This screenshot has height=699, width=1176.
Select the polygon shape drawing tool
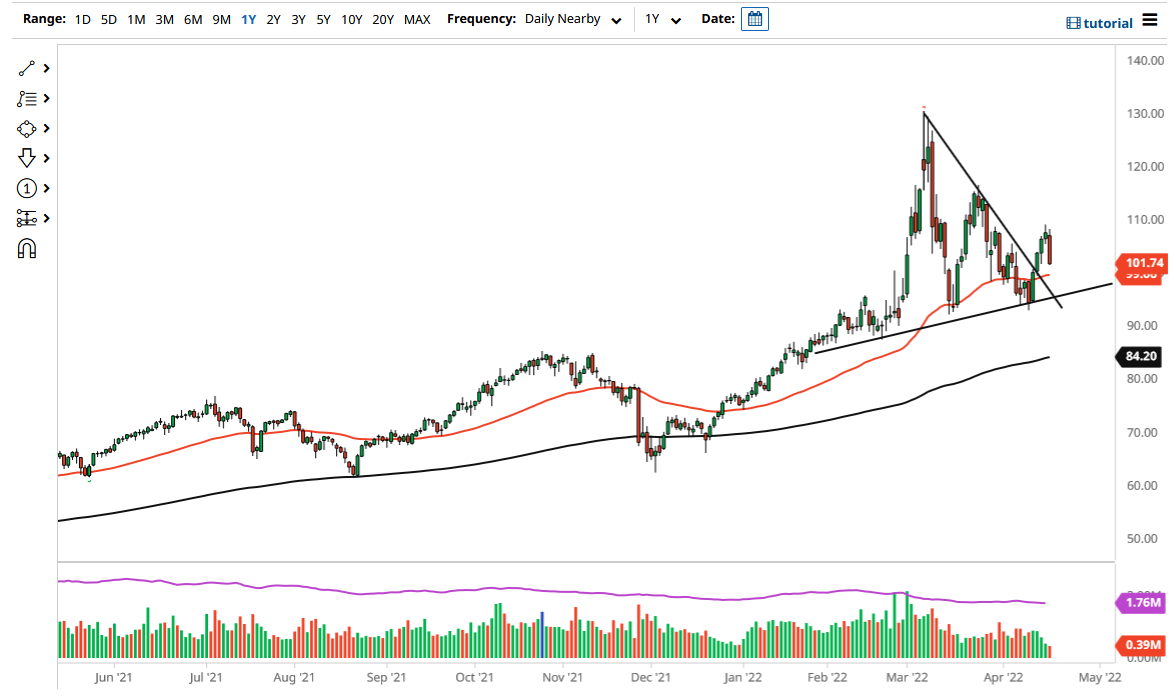point(27,128)
